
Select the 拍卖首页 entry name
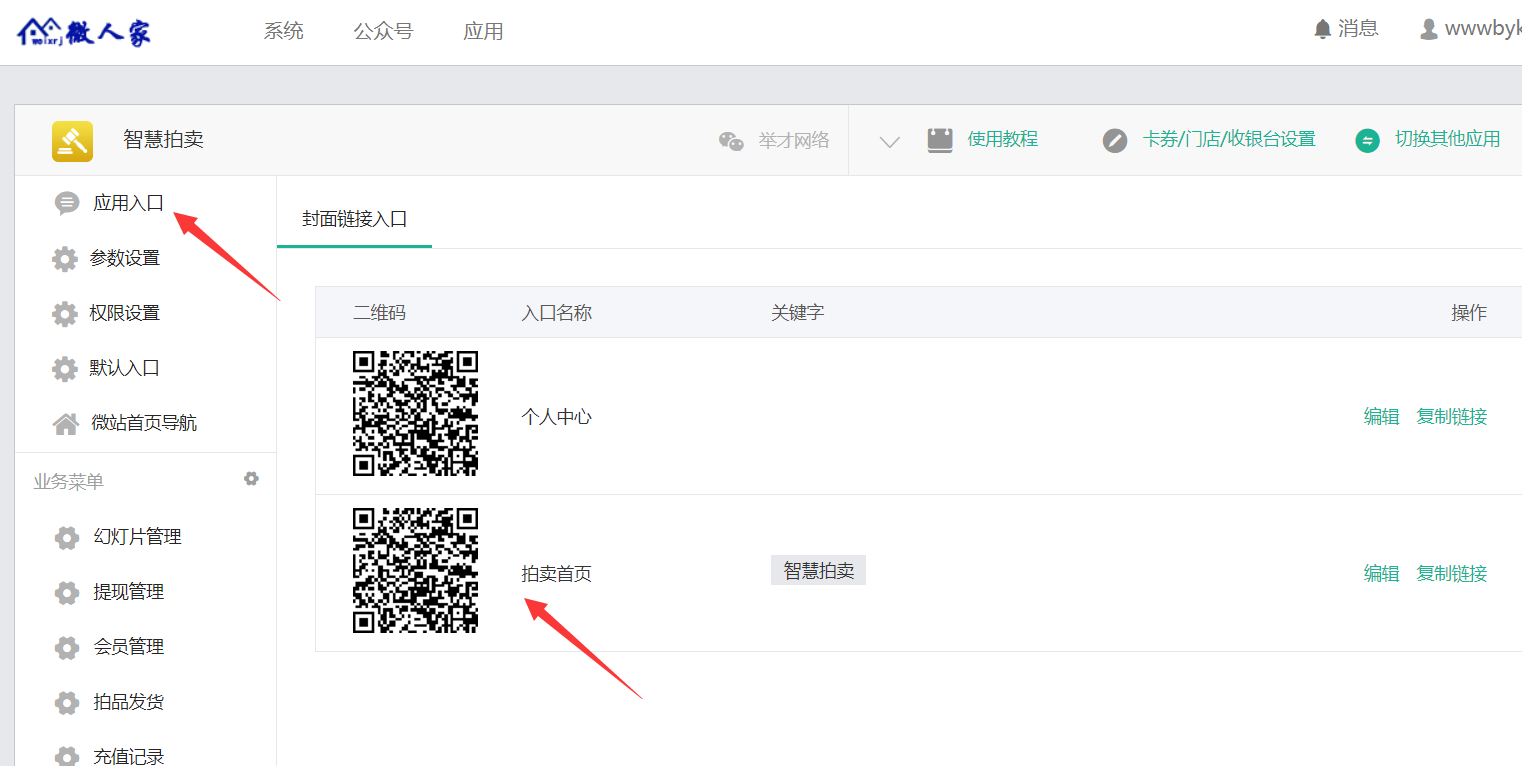[557, 574]
